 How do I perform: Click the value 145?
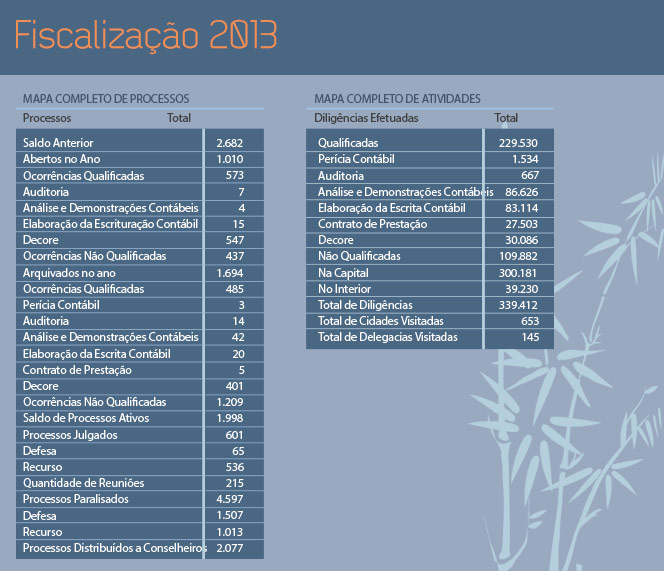pos(530,337)
